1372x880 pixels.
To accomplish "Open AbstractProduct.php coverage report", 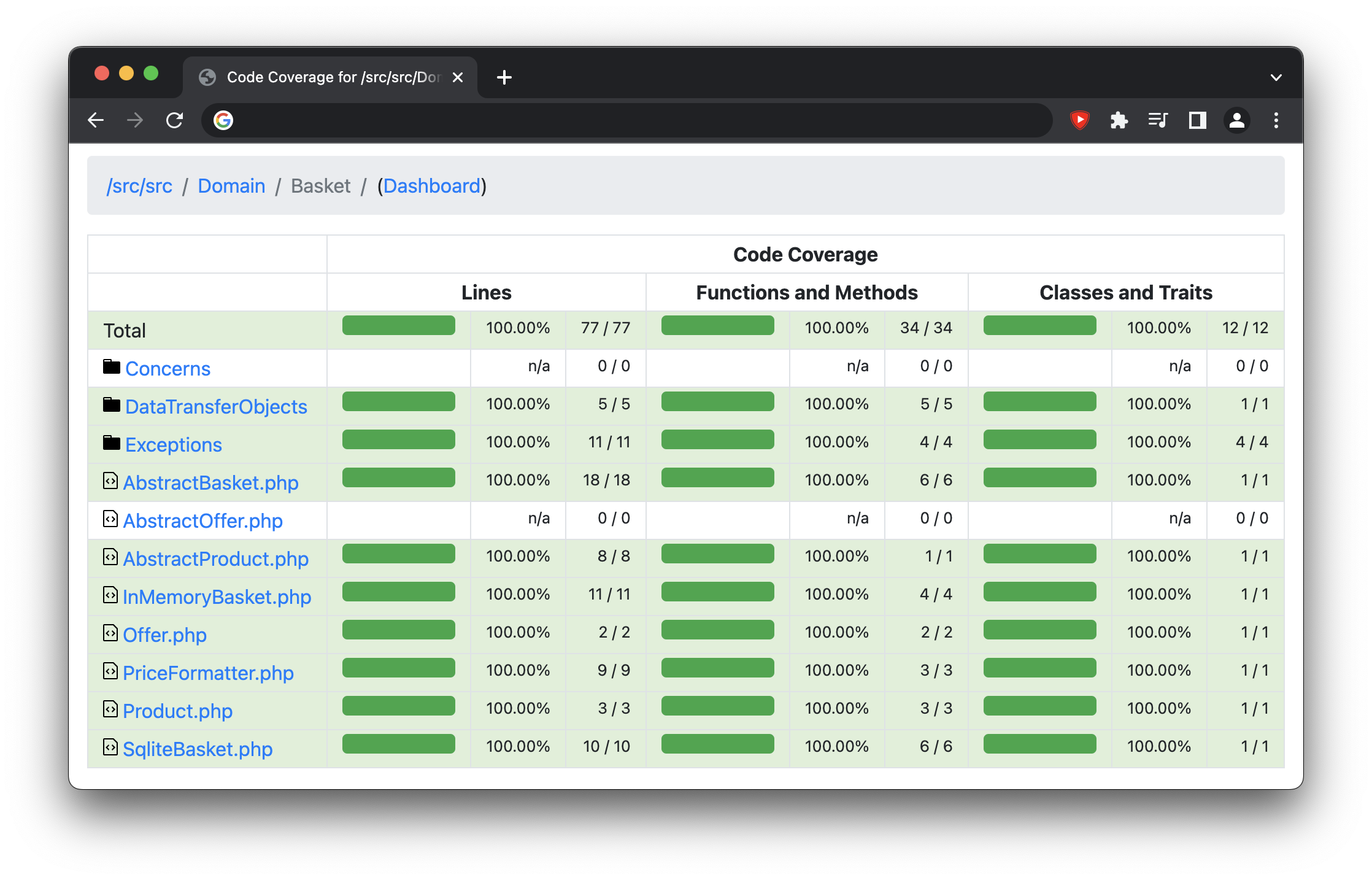I will tap(215, 558).
